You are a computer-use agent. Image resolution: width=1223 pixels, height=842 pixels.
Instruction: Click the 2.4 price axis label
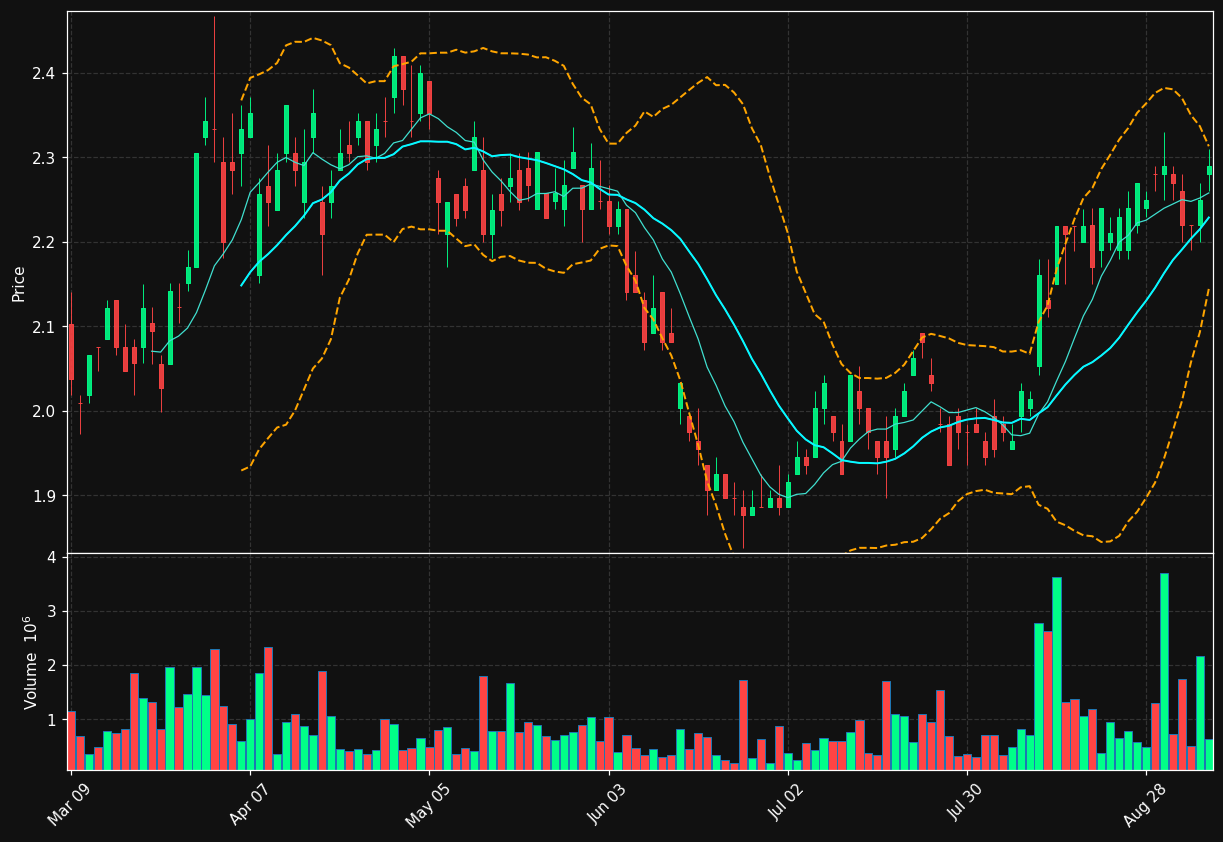(x=45, y=73)
